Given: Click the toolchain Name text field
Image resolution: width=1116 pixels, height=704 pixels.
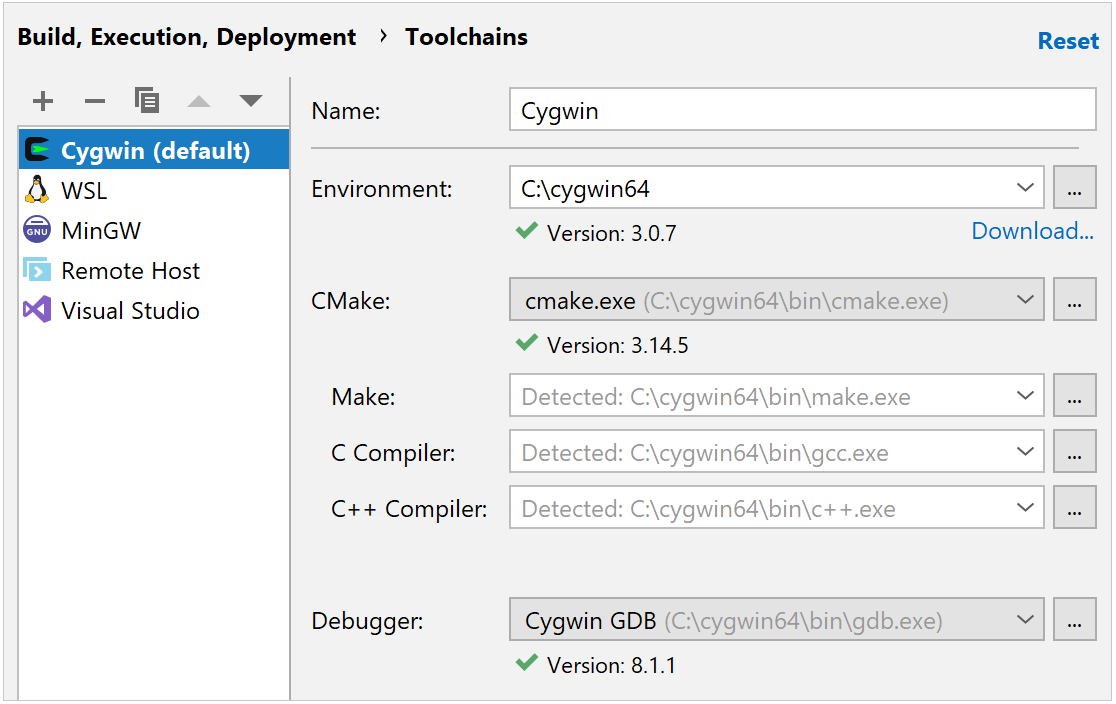Looking at the screenshot, I should 802,110.
